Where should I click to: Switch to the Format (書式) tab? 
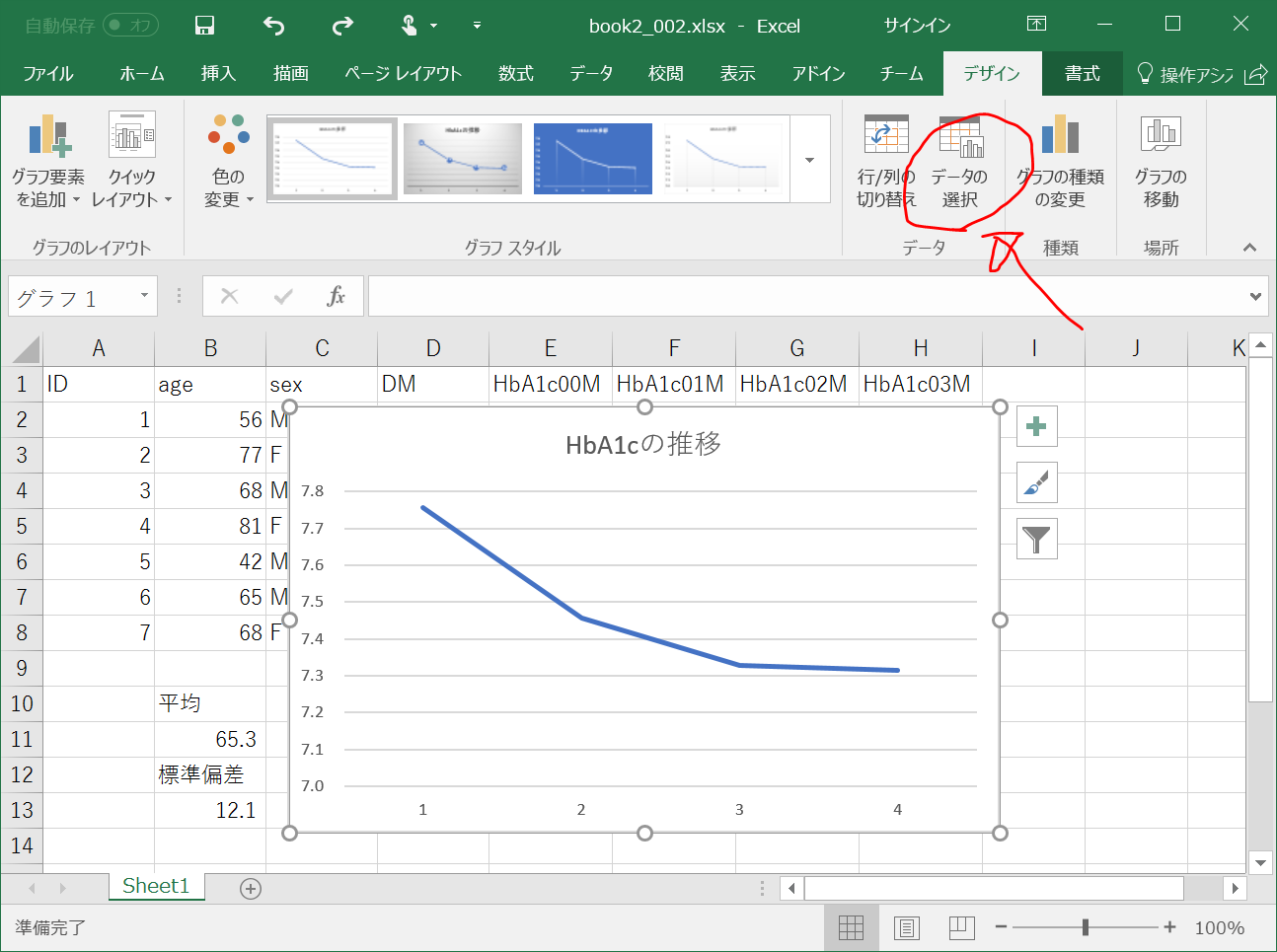[1082, 74]
